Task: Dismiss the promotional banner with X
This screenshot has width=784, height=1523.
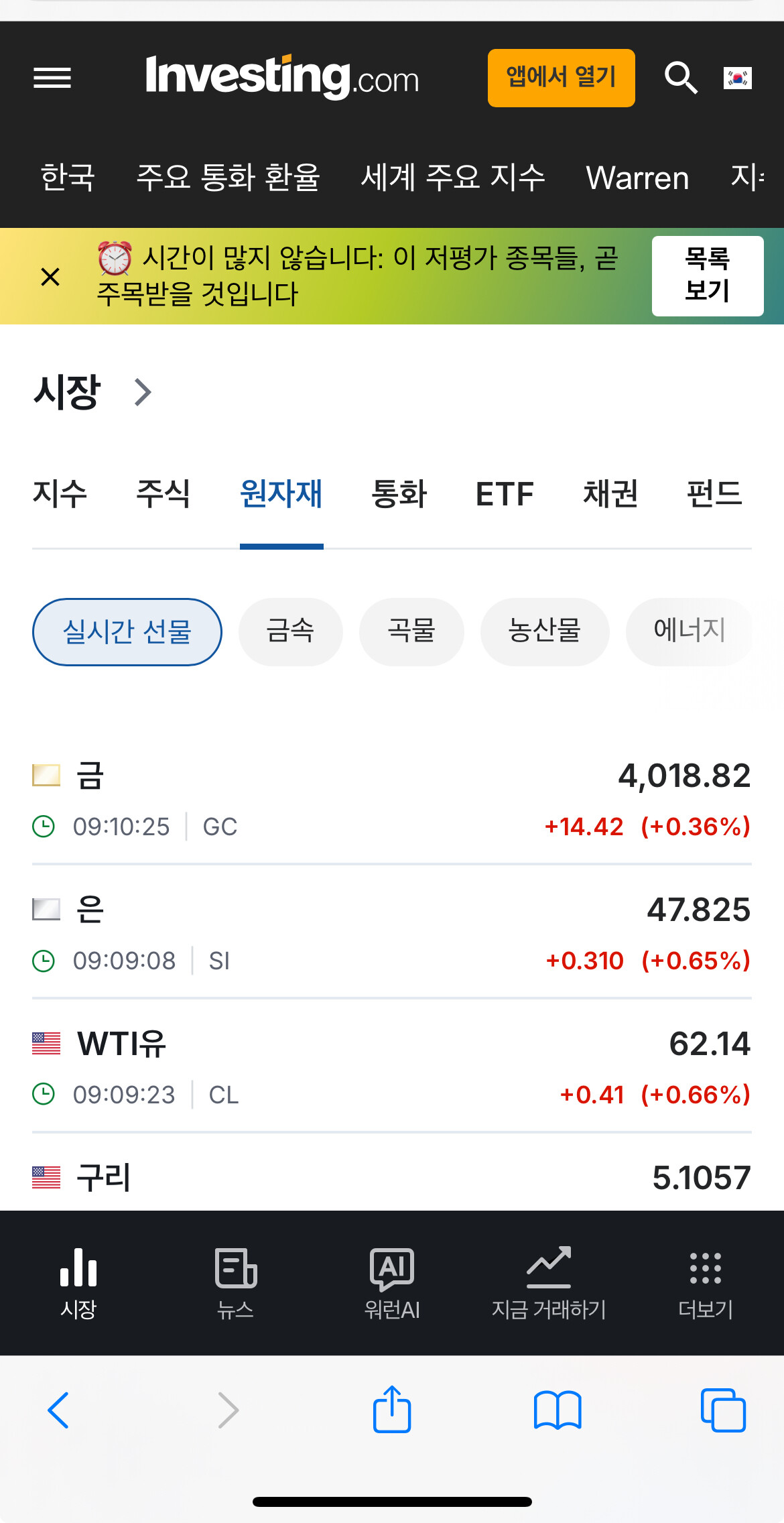Action: (x=50, y=276)
